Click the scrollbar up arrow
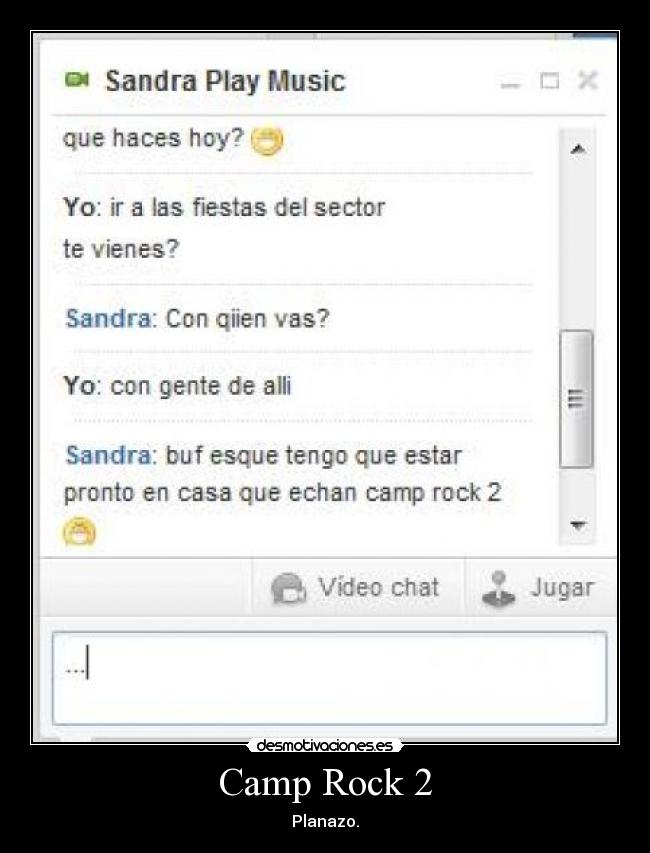 tap(578, 149)
